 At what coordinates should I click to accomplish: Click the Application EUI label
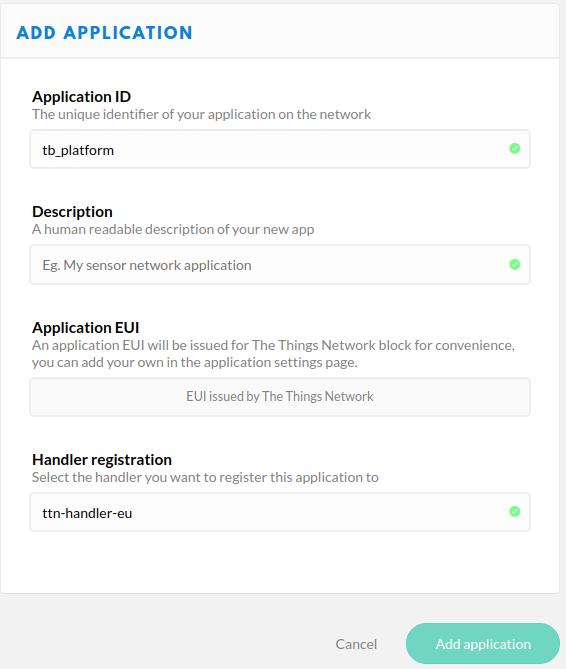click(x=86, y=328)
